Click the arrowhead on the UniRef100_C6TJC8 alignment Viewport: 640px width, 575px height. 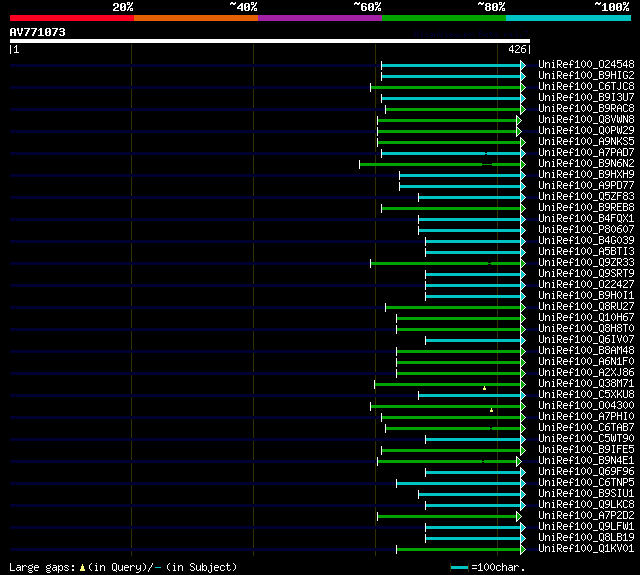(523, 87)
